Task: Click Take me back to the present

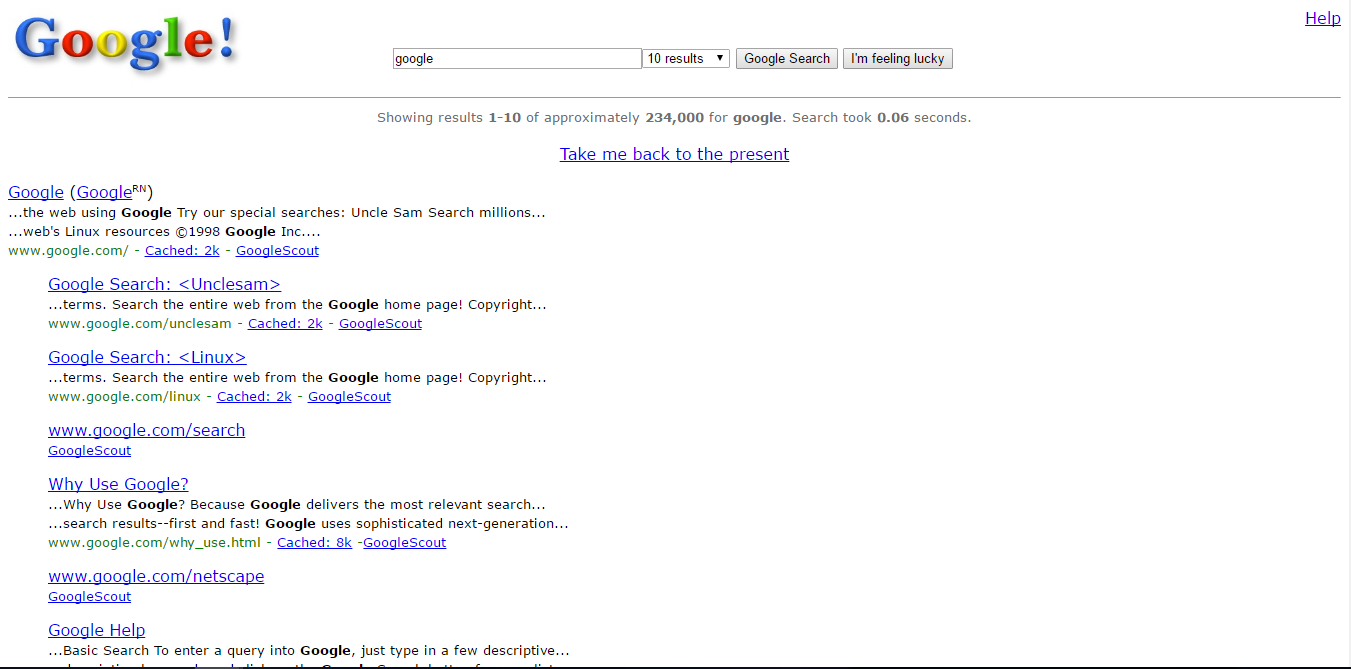Action: (674, 154)
